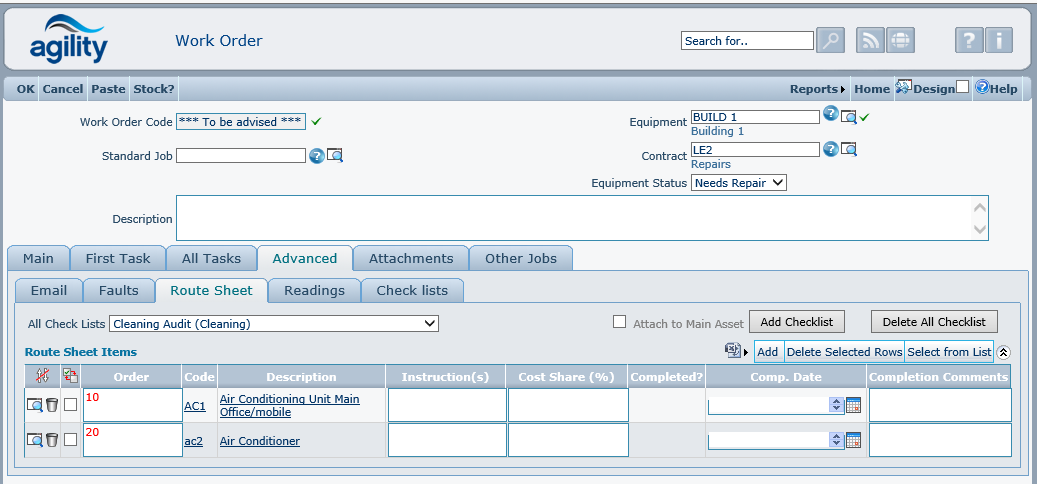Enable Attach to Main Asset checkbox

pyautogui.click(x=619, y=322)
